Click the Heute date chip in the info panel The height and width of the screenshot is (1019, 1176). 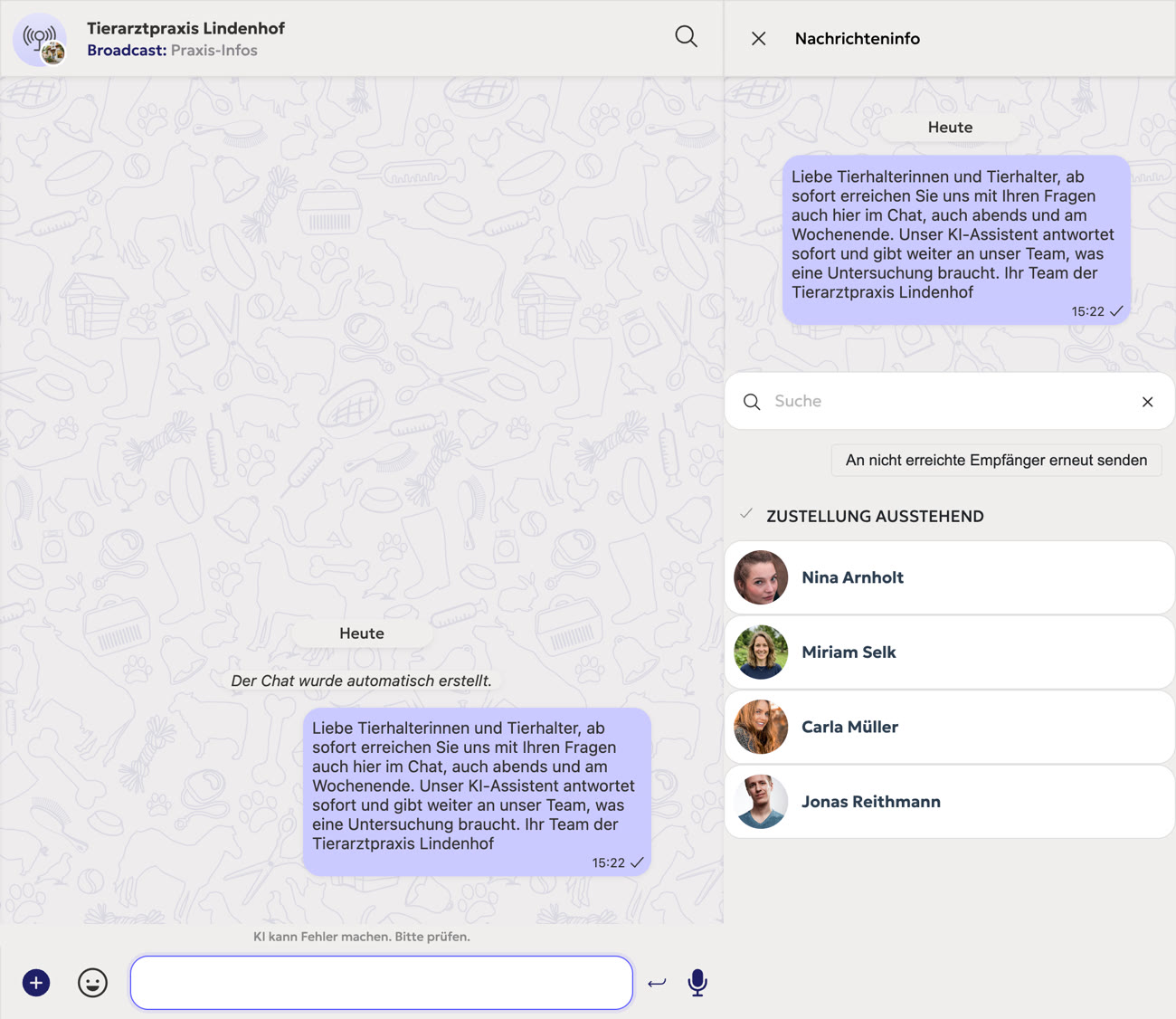click(950, 128)
